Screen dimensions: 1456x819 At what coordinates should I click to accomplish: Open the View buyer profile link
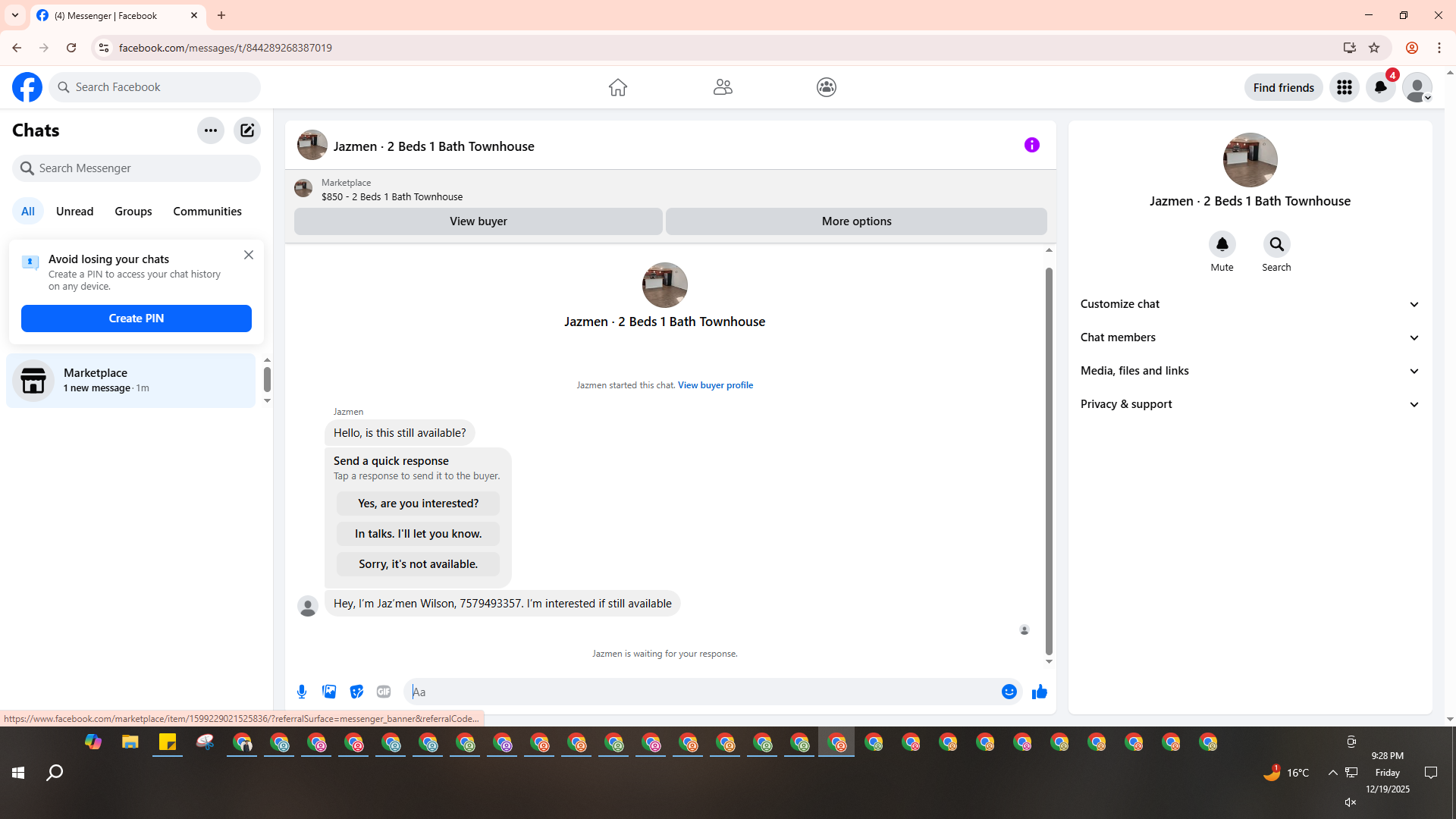click(x=715, y=385)
